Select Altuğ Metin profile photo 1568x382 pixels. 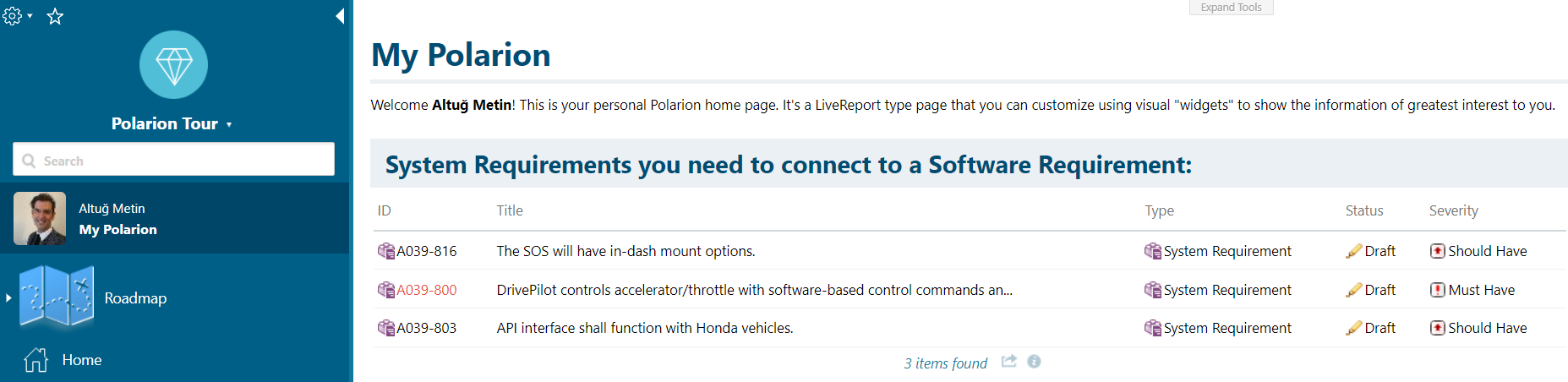coord(40,218)
